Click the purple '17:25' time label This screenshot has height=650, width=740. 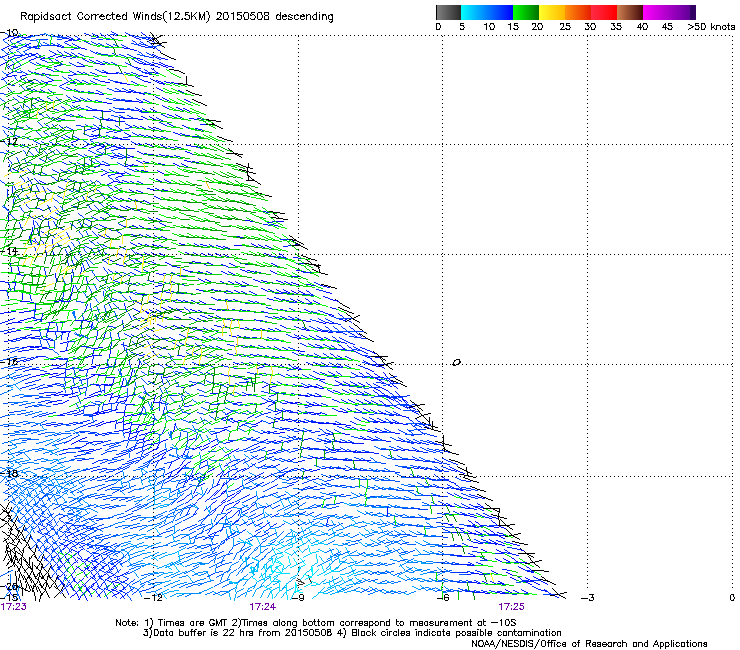tap(512, 607)
